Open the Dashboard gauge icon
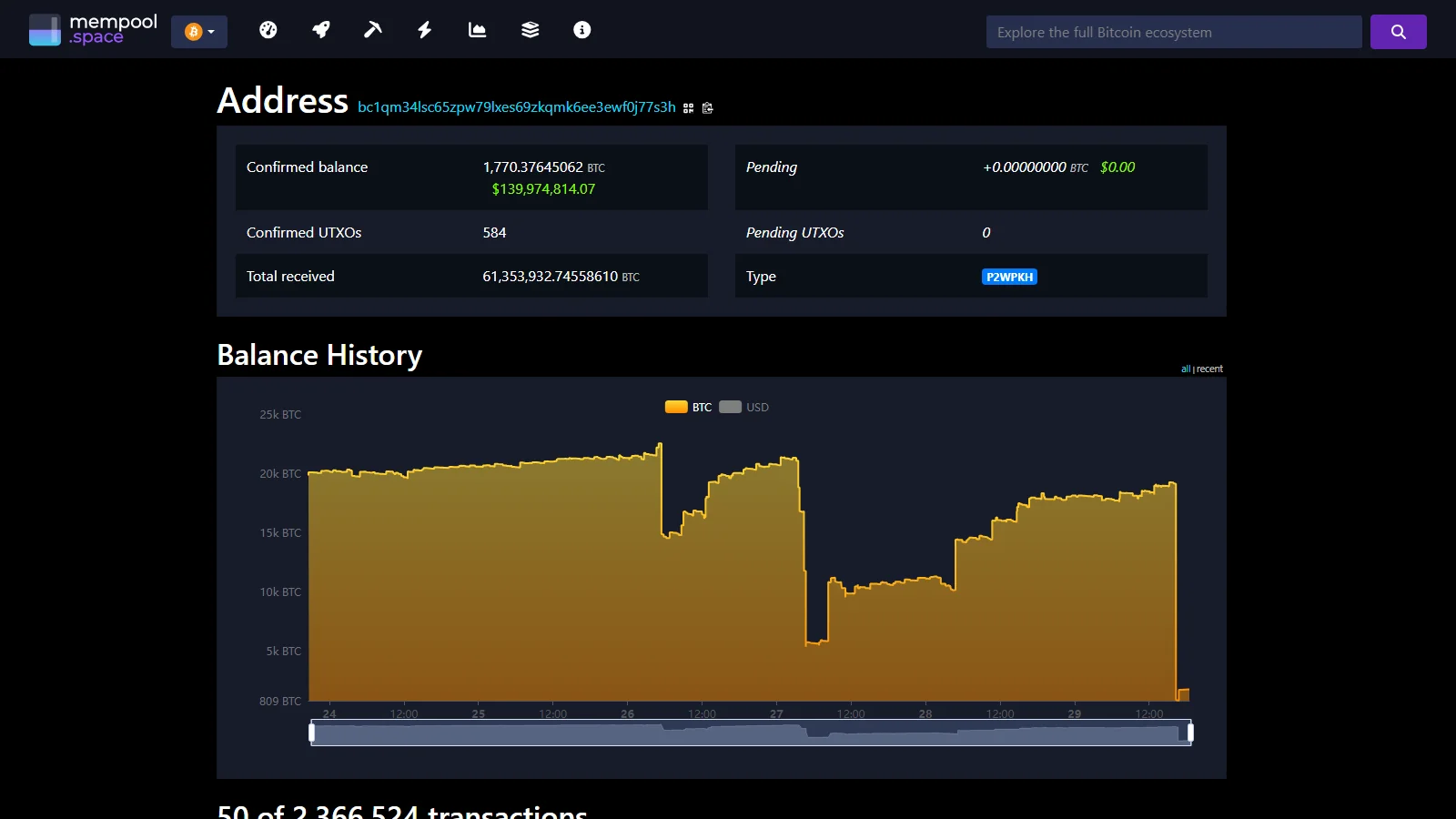1456x819 pixels. [x=268, y=30]
